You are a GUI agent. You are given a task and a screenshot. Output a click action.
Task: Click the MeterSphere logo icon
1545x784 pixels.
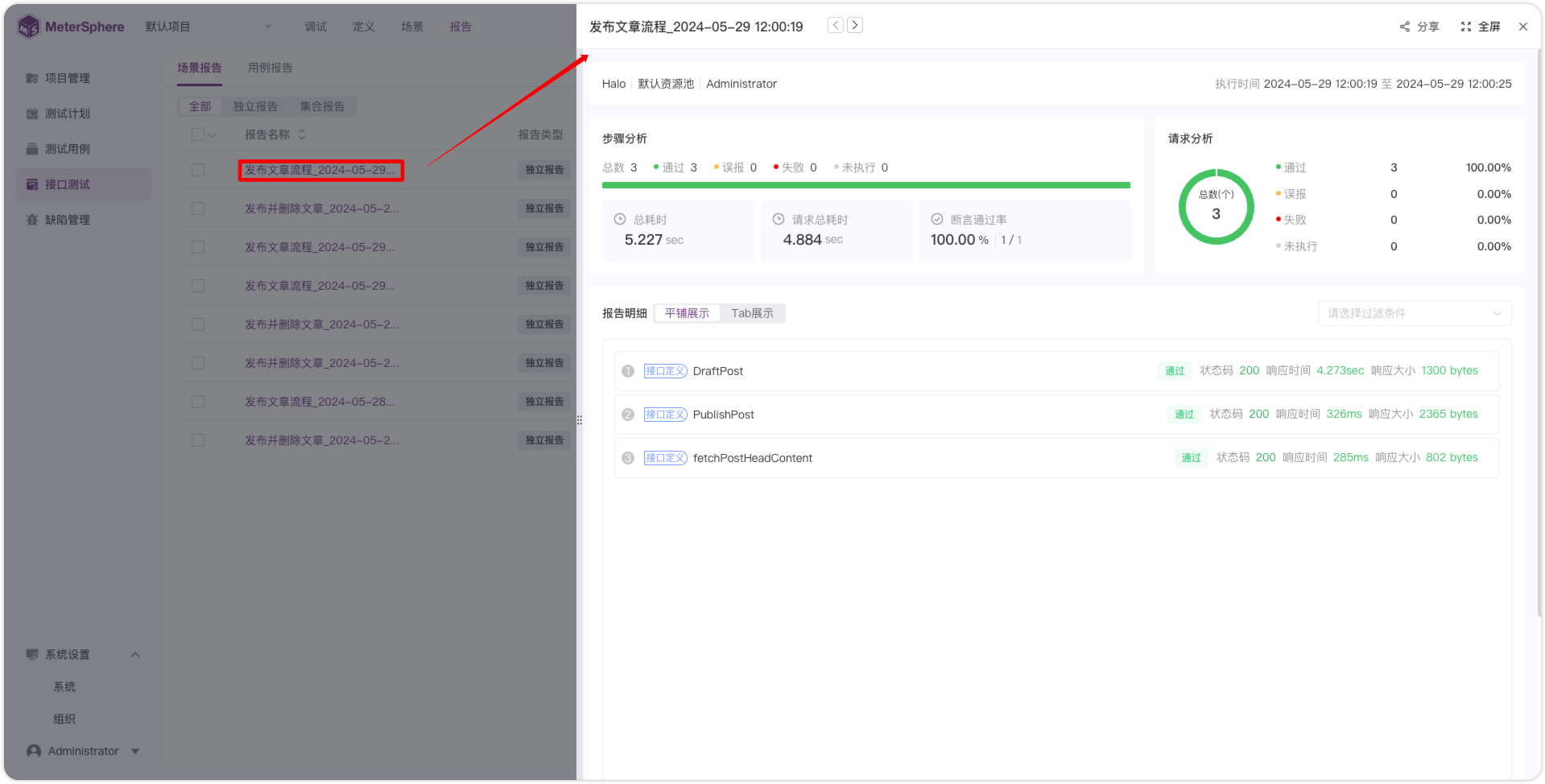click(x=28, y=27)
